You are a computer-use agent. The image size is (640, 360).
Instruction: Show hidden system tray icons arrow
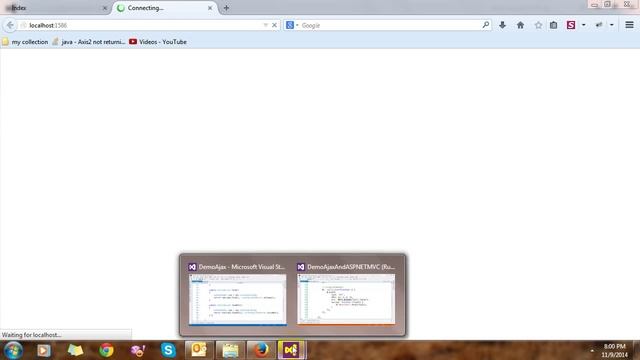(592, 351)
